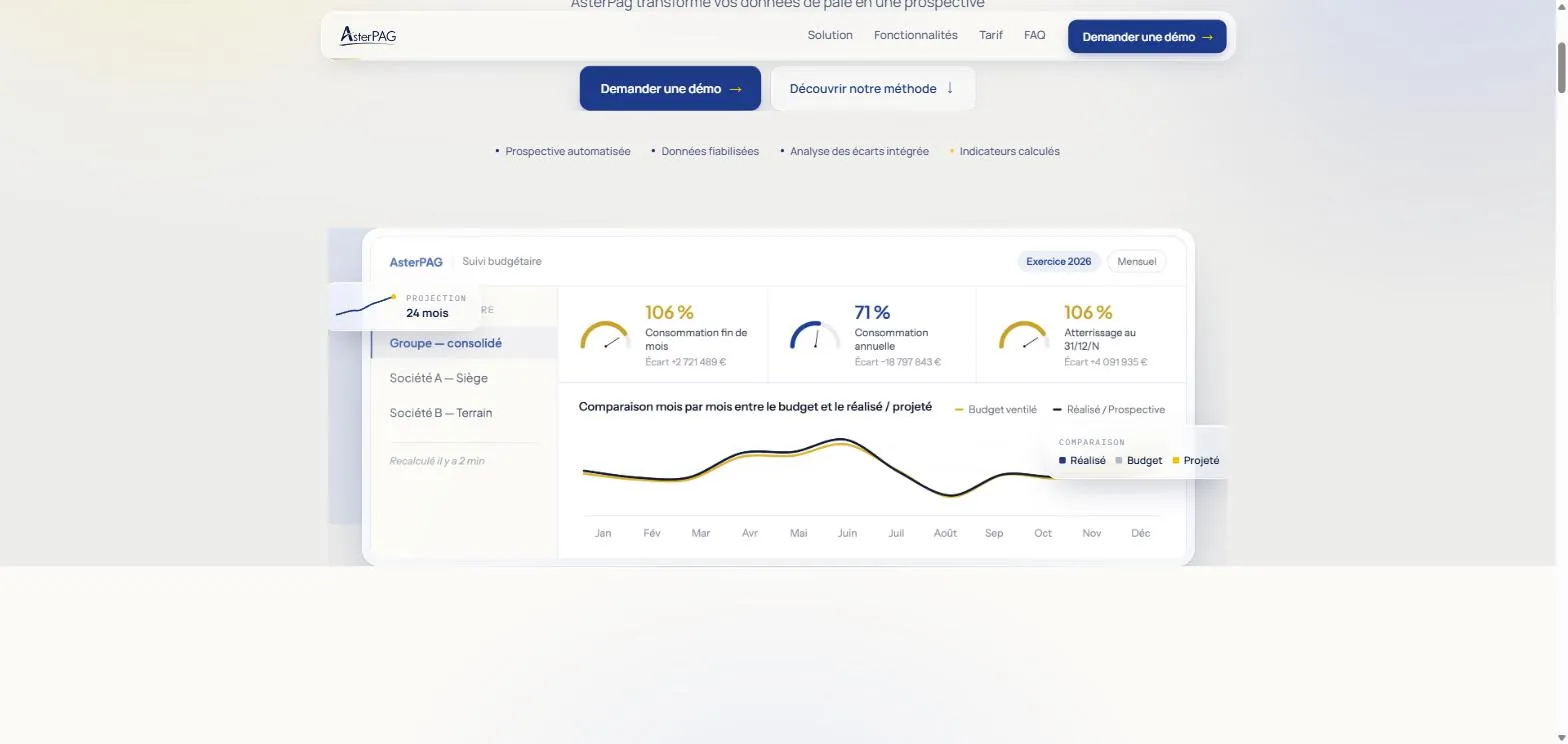Open the Solution nav link
The image size is (1568, 744).
pos(830,35)
